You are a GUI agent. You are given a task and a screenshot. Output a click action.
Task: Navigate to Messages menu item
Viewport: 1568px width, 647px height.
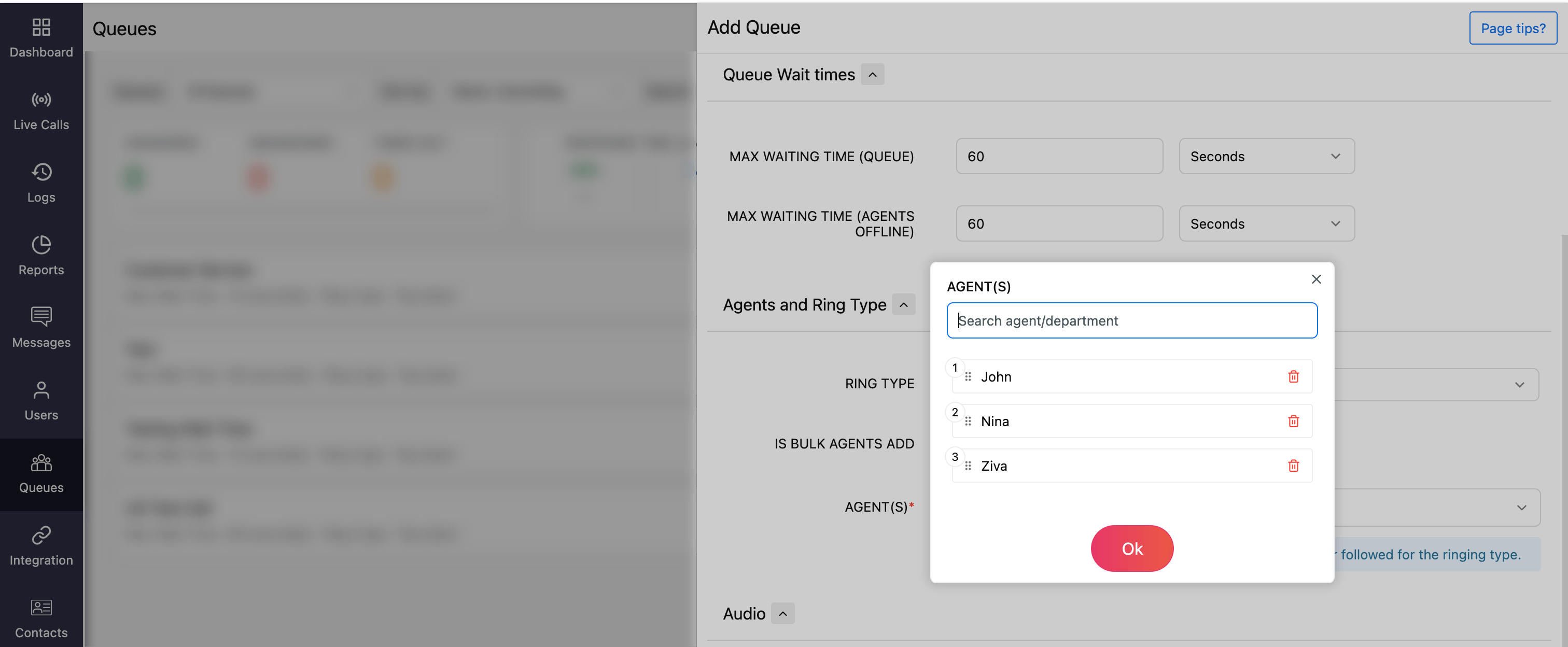coord(41,329)
